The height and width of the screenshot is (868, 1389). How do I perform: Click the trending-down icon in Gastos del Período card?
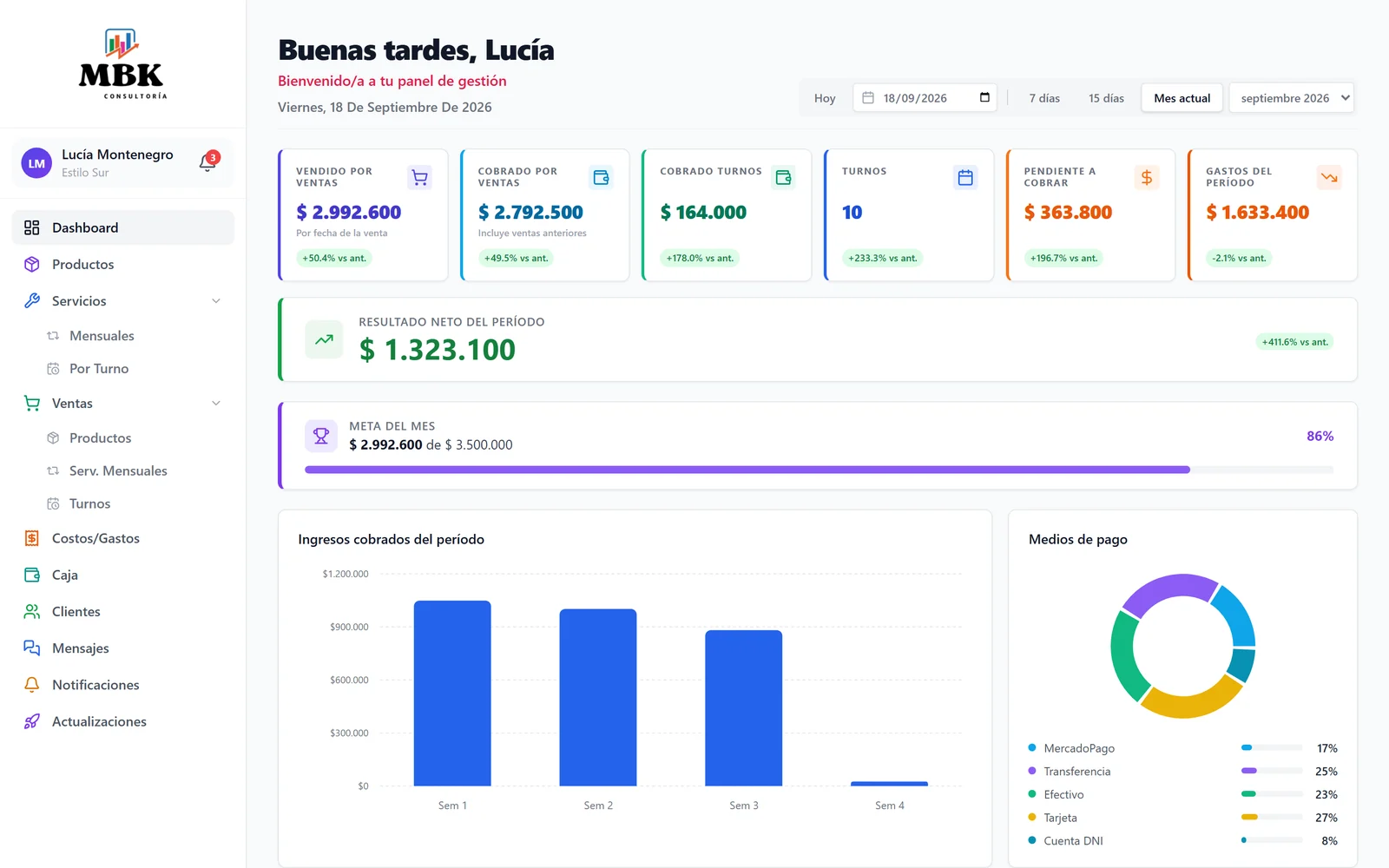(1329, 178)
